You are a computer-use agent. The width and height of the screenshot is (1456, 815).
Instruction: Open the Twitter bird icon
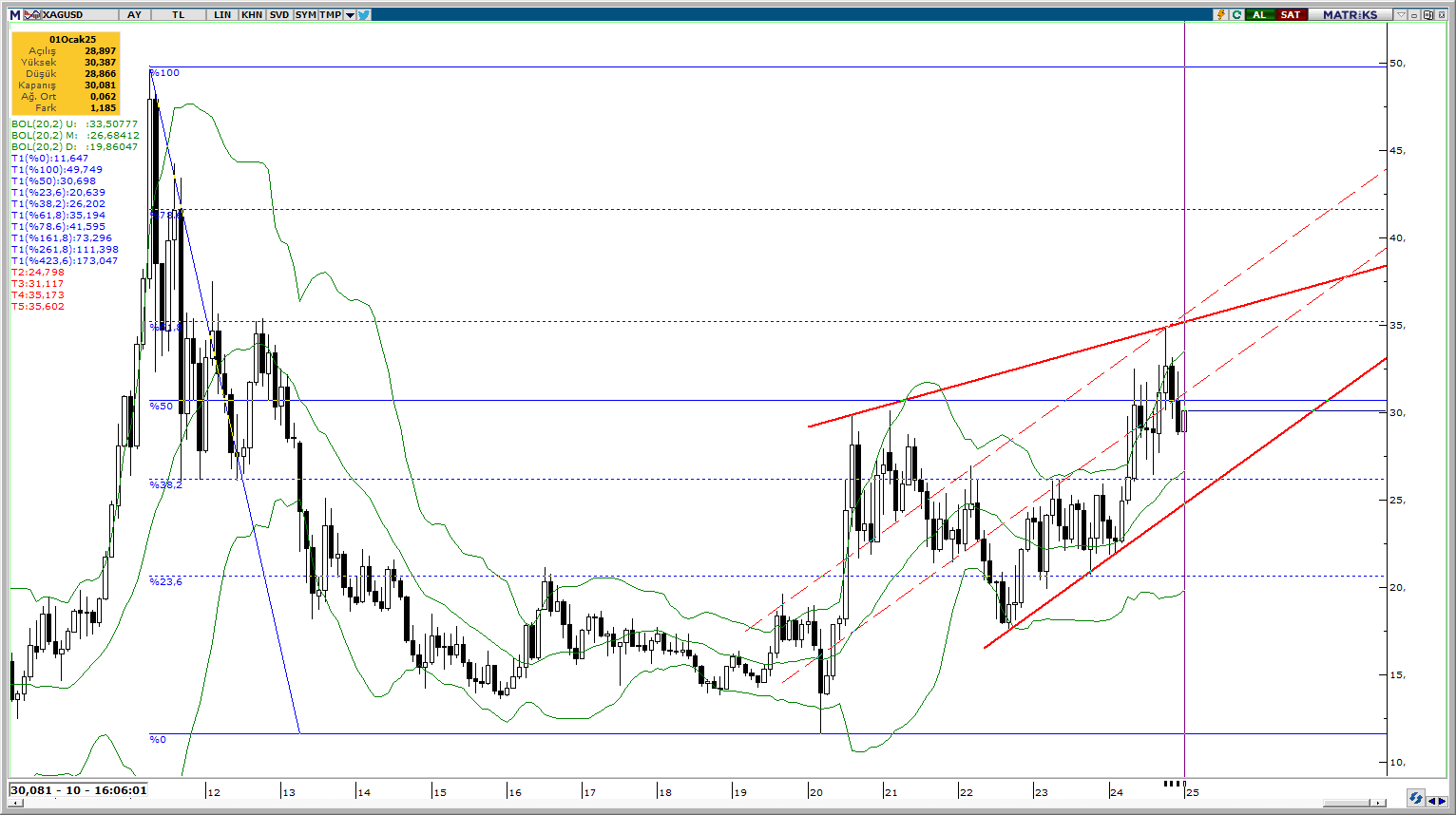pyautogui.click(x=364, y=15)
